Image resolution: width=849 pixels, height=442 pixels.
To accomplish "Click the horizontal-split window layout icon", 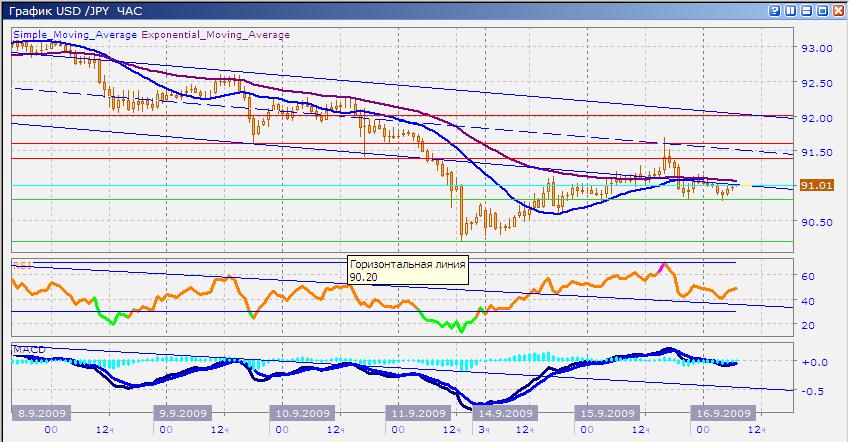I will click(806, 10).
